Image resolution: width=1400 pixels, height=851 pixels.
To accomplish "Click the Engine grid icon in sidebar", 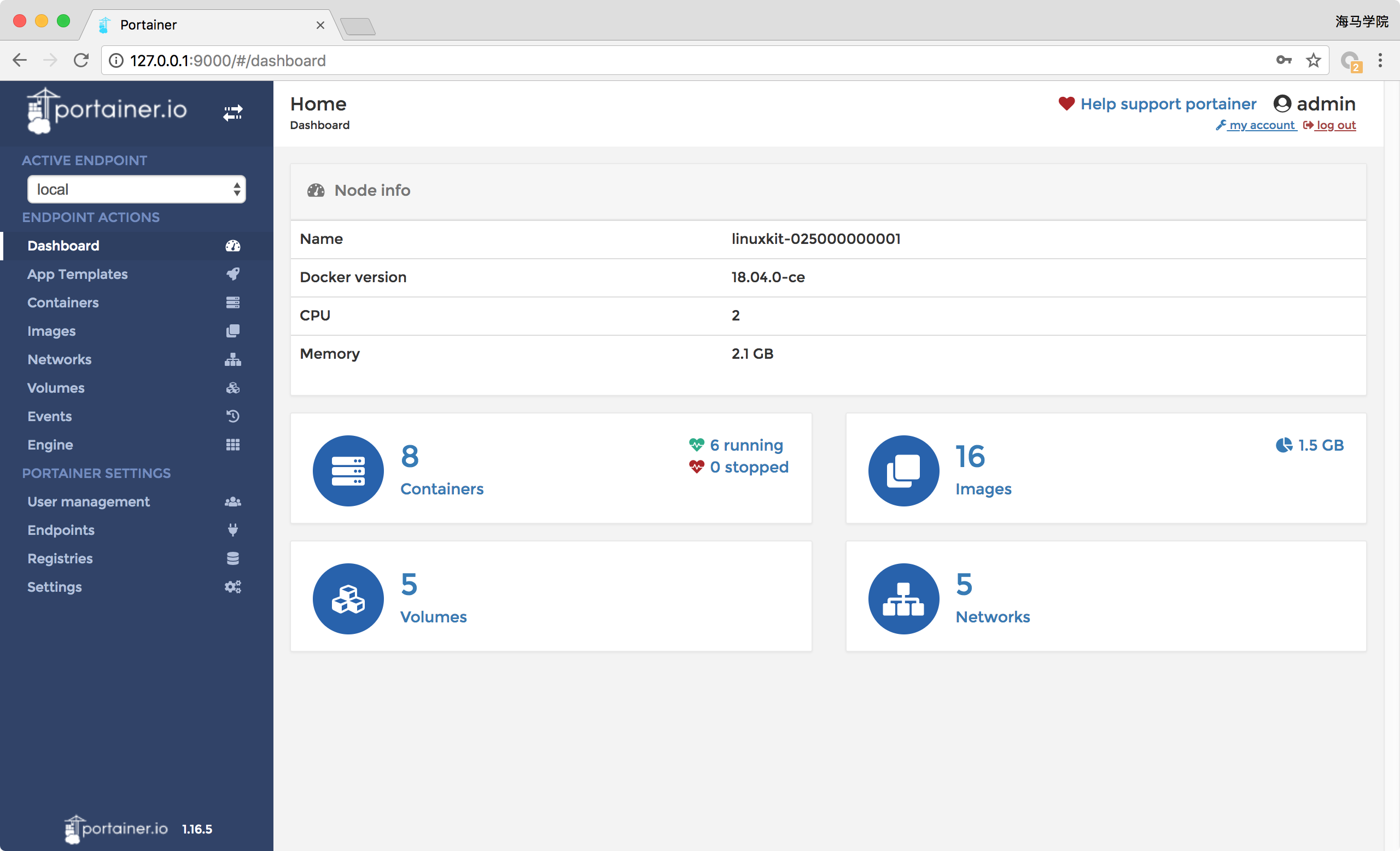I will (x=233, y=444).
